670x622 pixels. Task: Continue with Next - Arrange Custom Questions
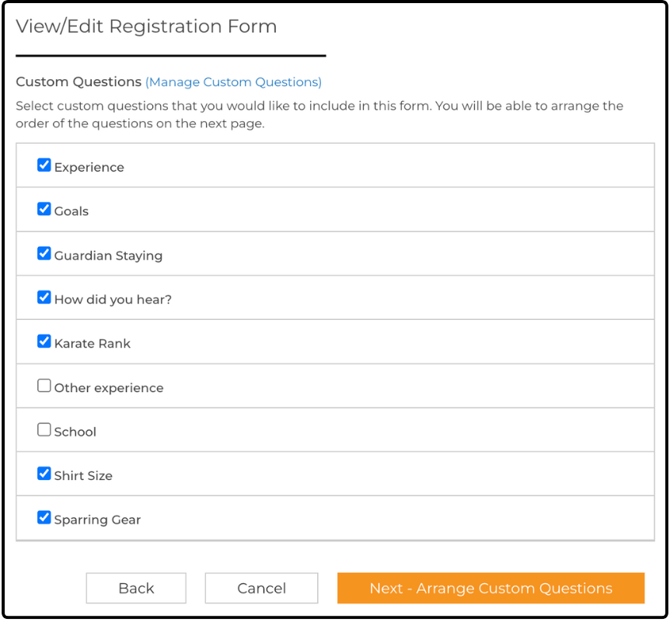[x=491, y=588]
